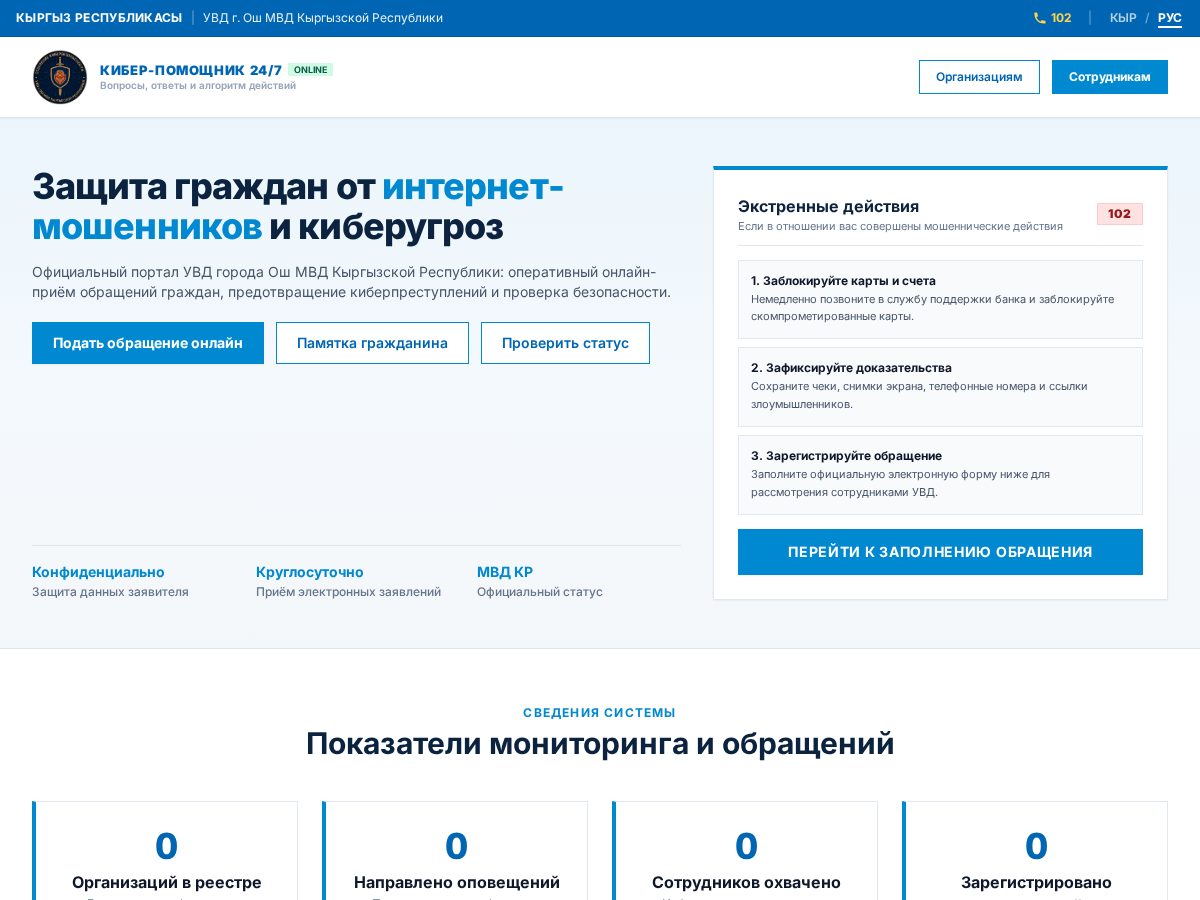Click the Конфиденциально feature label
1200x900 pixels.
tap(98, 572)
